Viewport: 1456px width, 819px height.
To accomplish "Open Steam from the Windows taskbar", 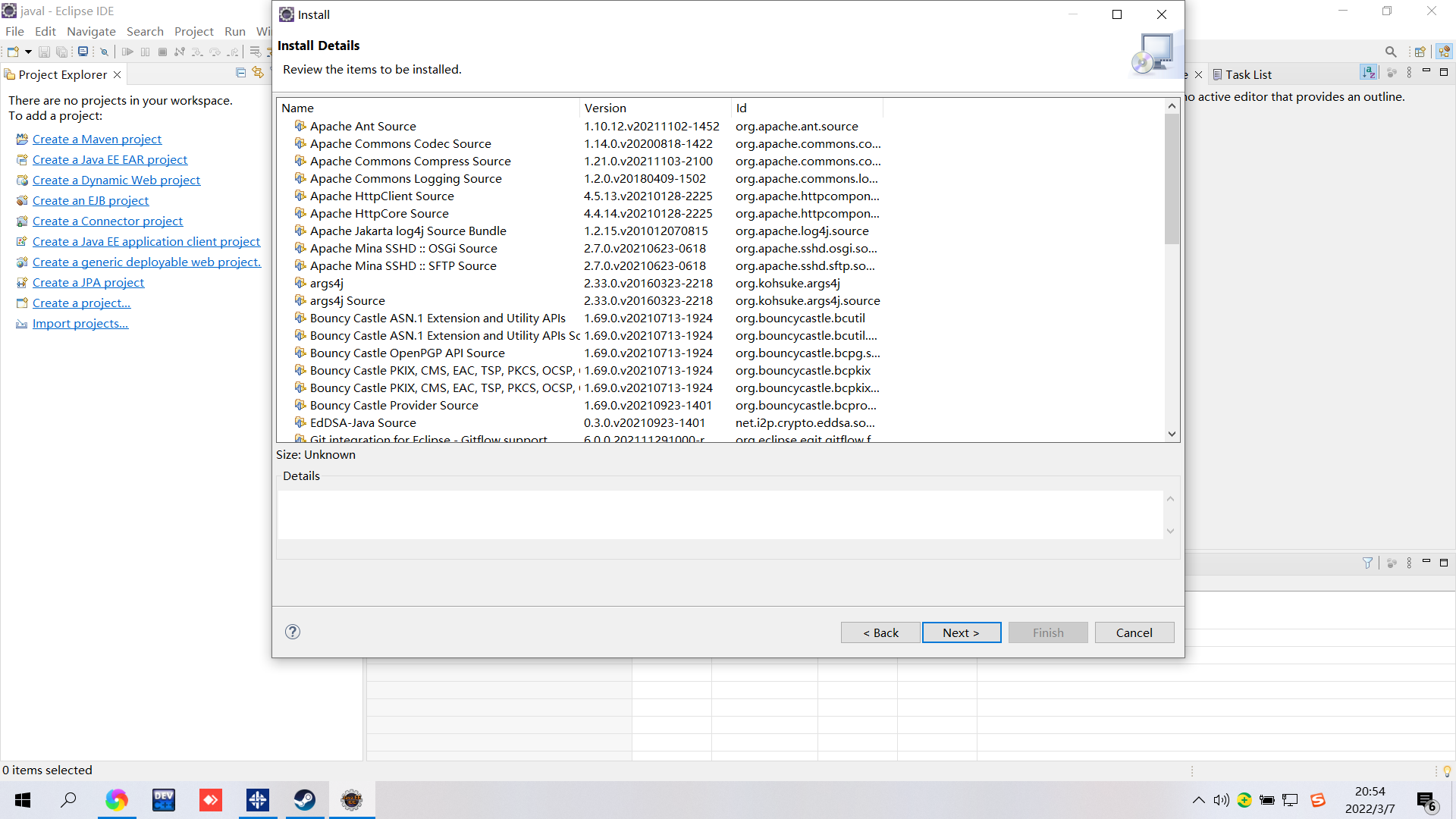I will point(305,800).
